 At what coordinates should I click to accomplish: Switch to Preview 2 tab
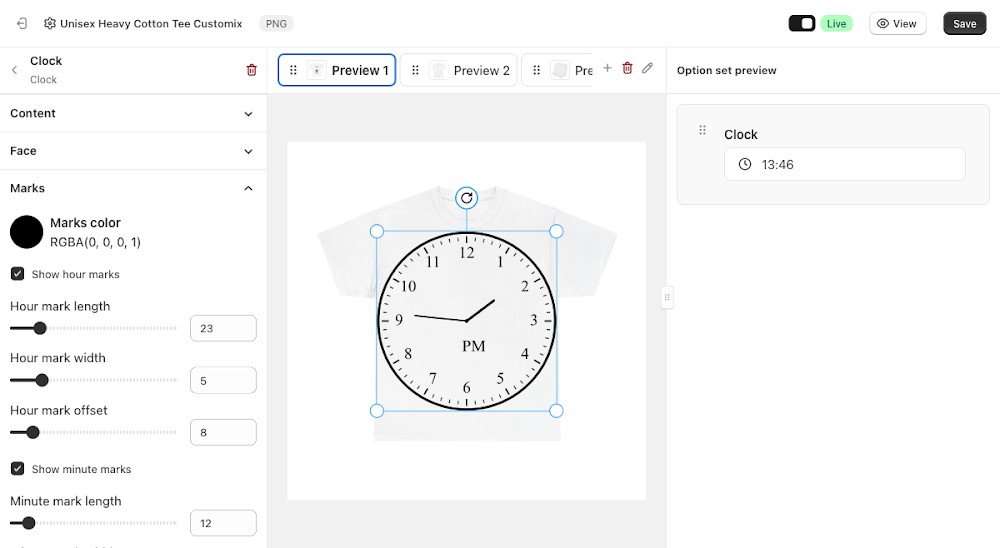point(459,70)
